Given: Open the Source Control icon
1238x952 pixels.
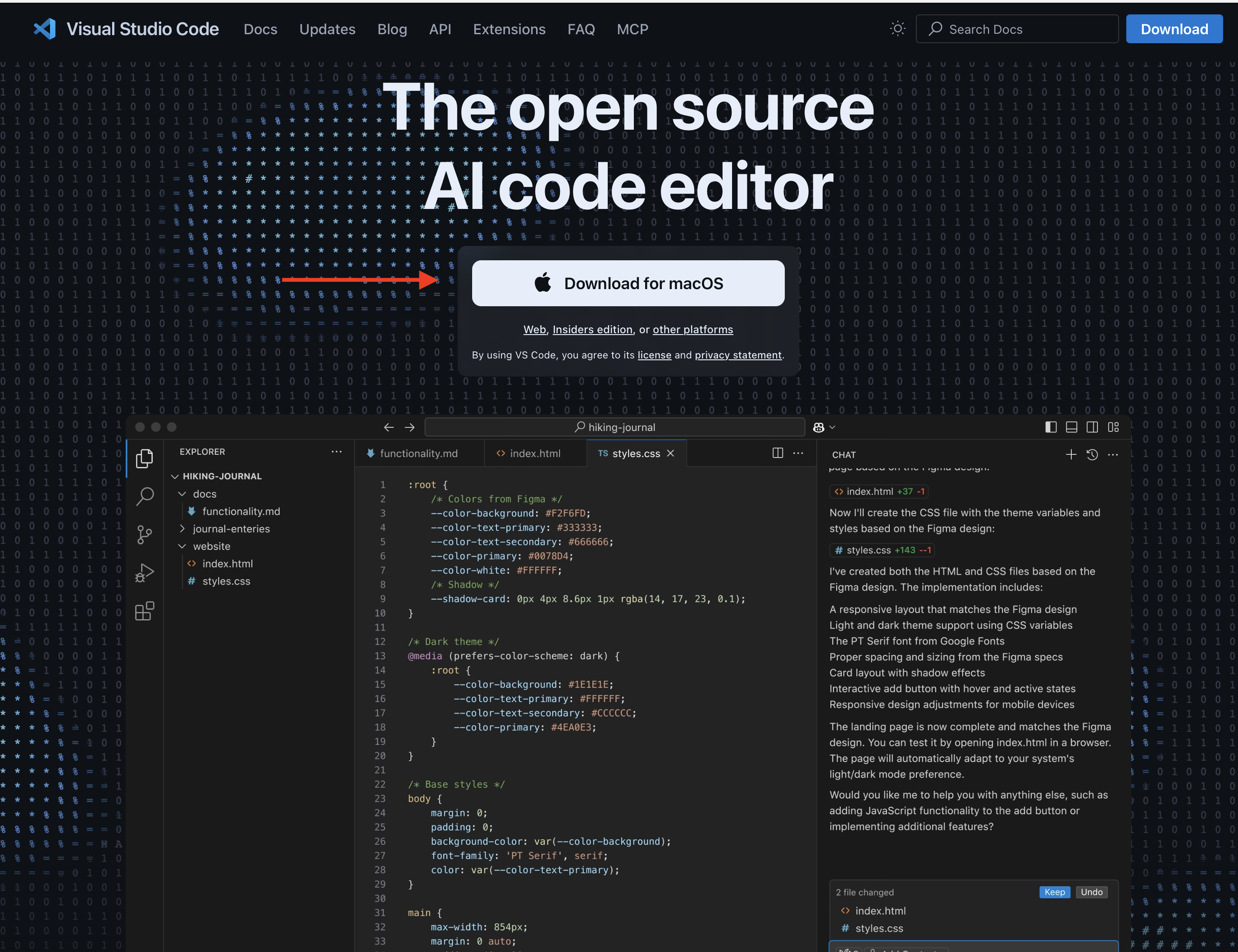Looking at the screenshot, I should (145, 535).
